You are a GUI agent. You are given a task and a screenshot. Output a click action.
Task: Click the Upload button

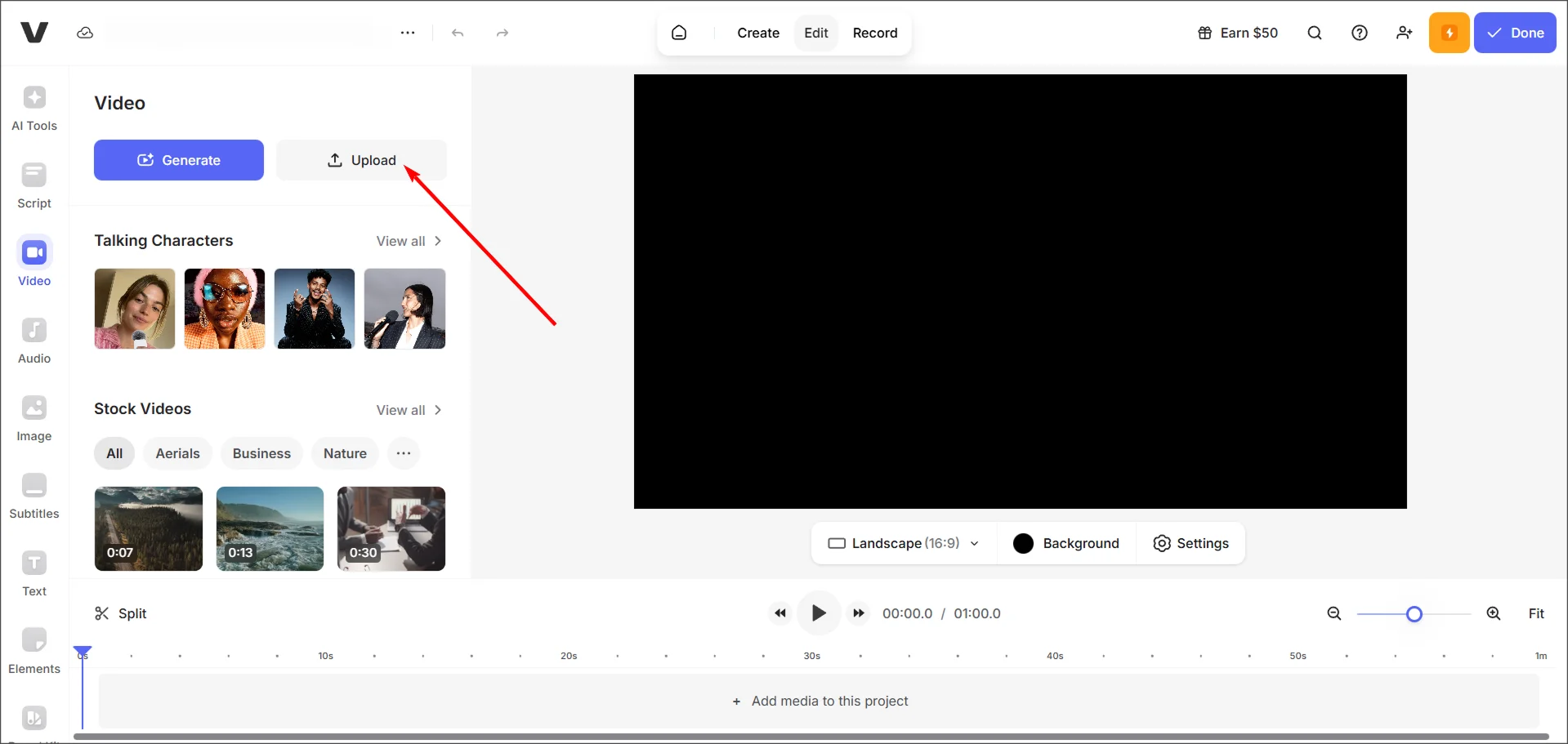click(361, 160)
